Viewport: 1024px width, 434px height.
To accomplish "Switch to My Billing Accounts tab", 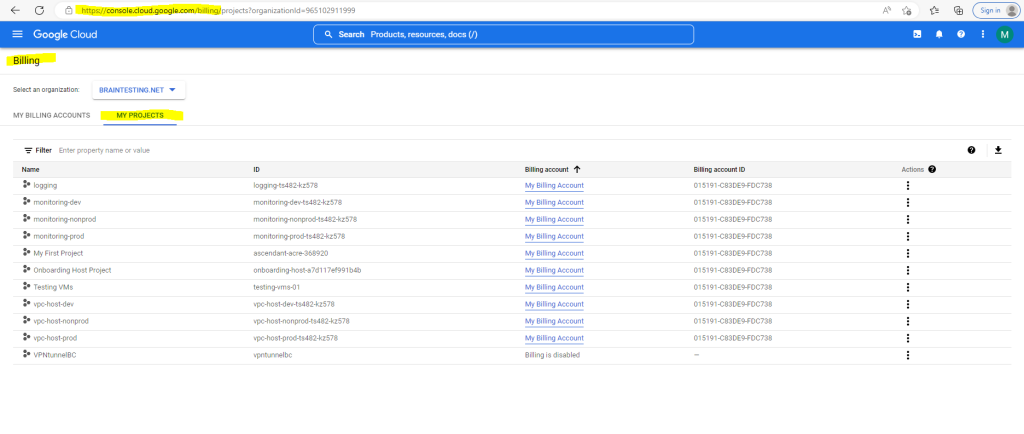I will 52,116.
